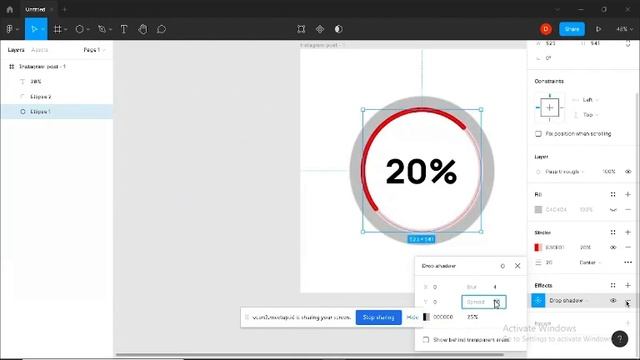Switch to the Assets tab

[x=40, y=50]
